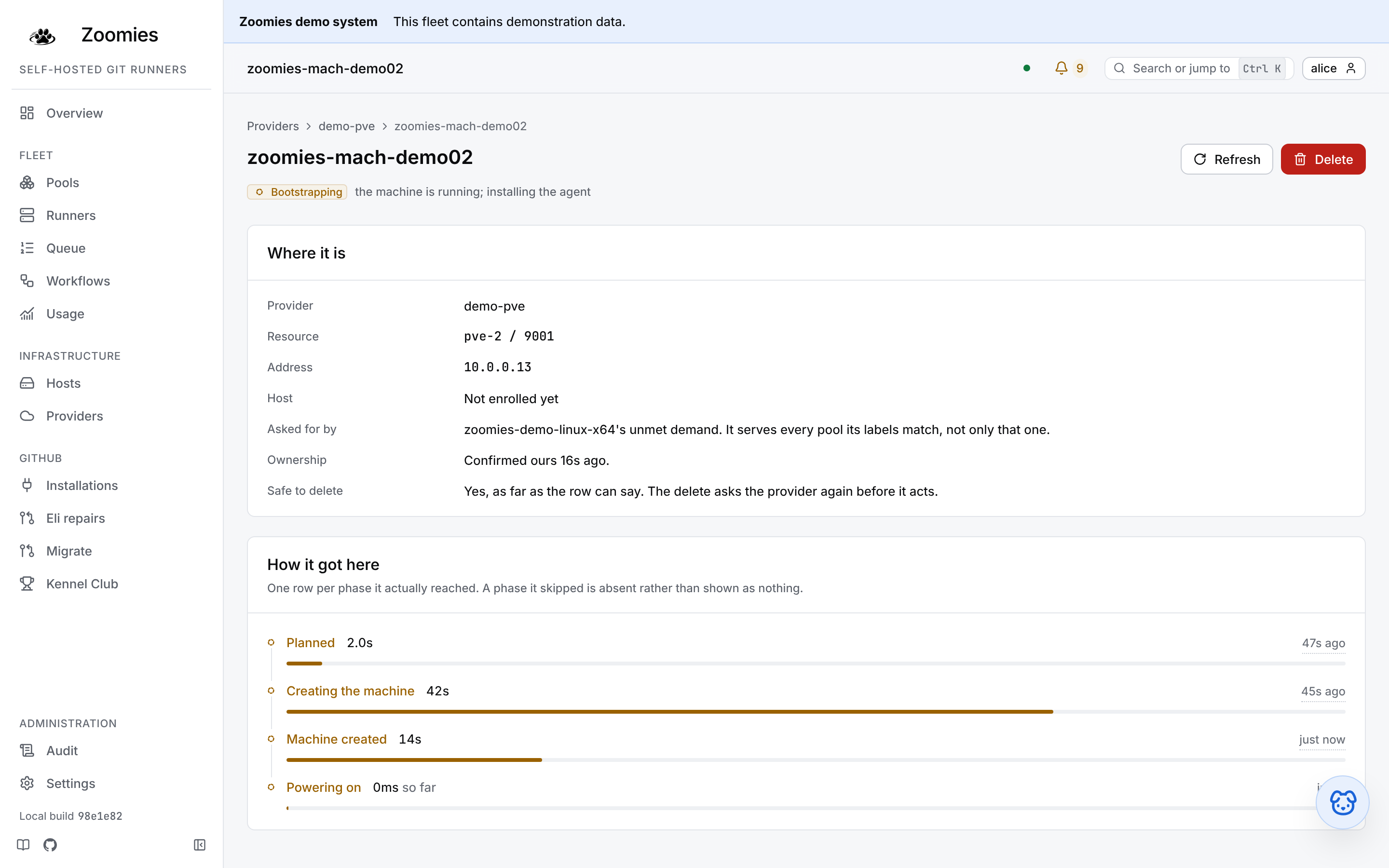
Task: Open the Queue page
Action: 111,248
